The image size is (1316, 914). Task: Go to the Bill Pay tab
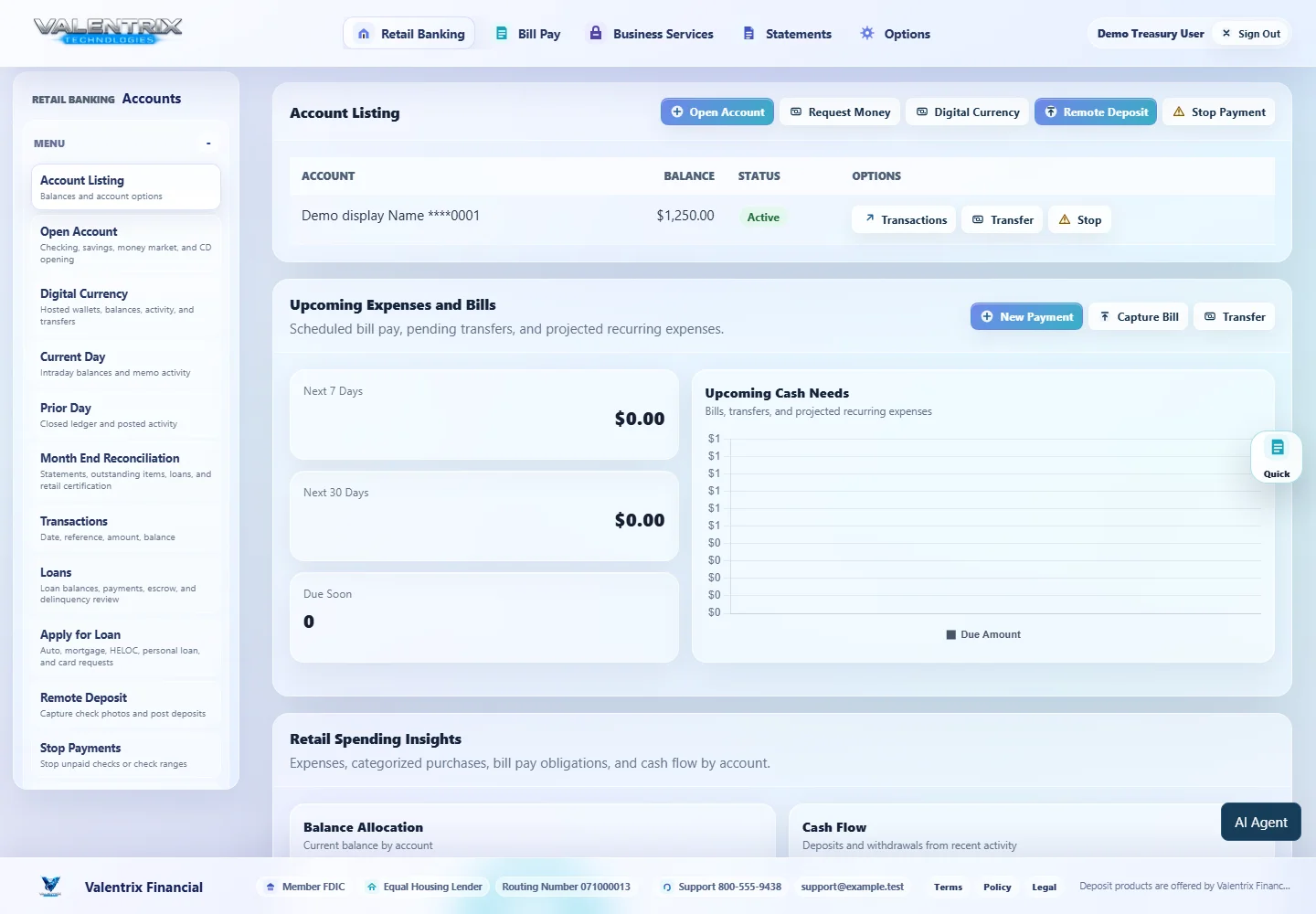[x=528, y=34]
